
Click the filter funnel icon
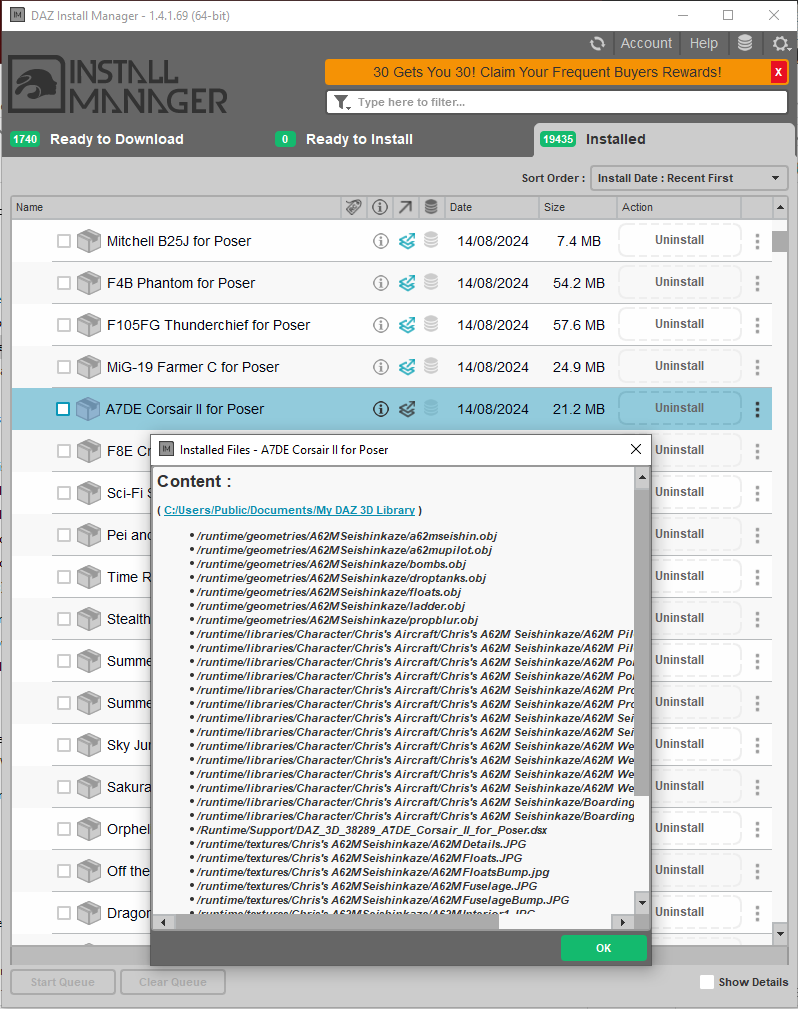click(342, 102)
